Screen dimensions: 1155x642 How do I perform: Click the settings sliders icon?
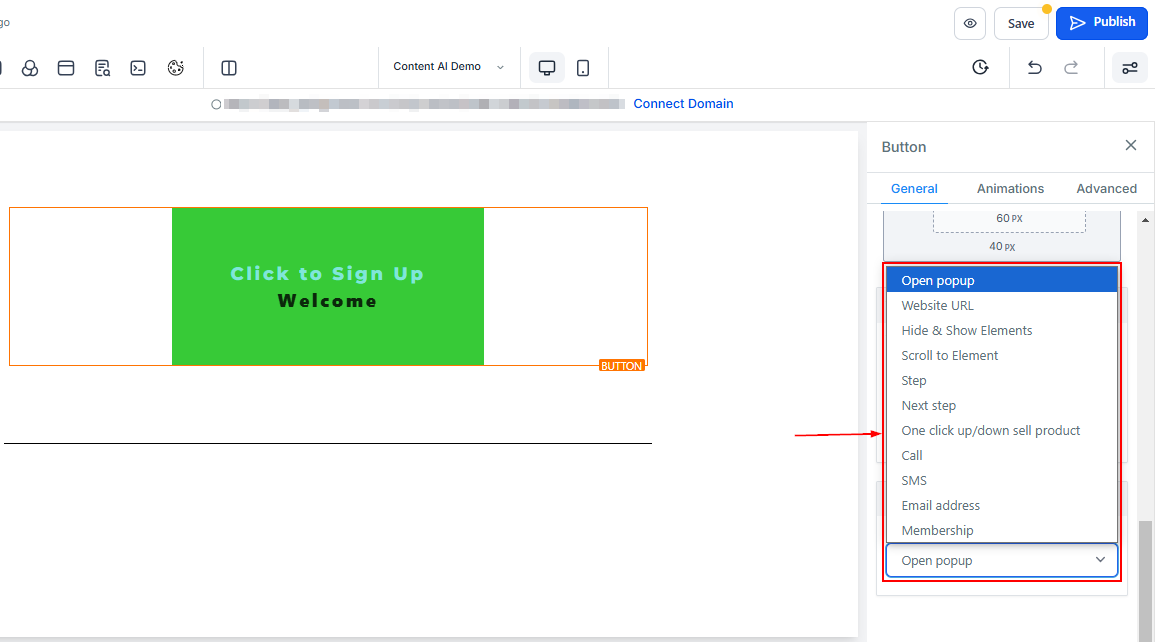click(1130, 68)
